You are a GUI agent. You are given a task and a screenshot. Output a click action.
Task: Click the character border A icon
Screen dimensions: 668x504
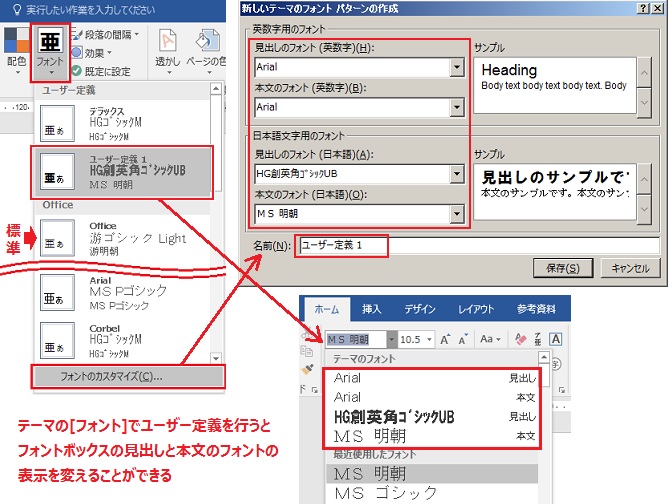click(x=556, y=339)
